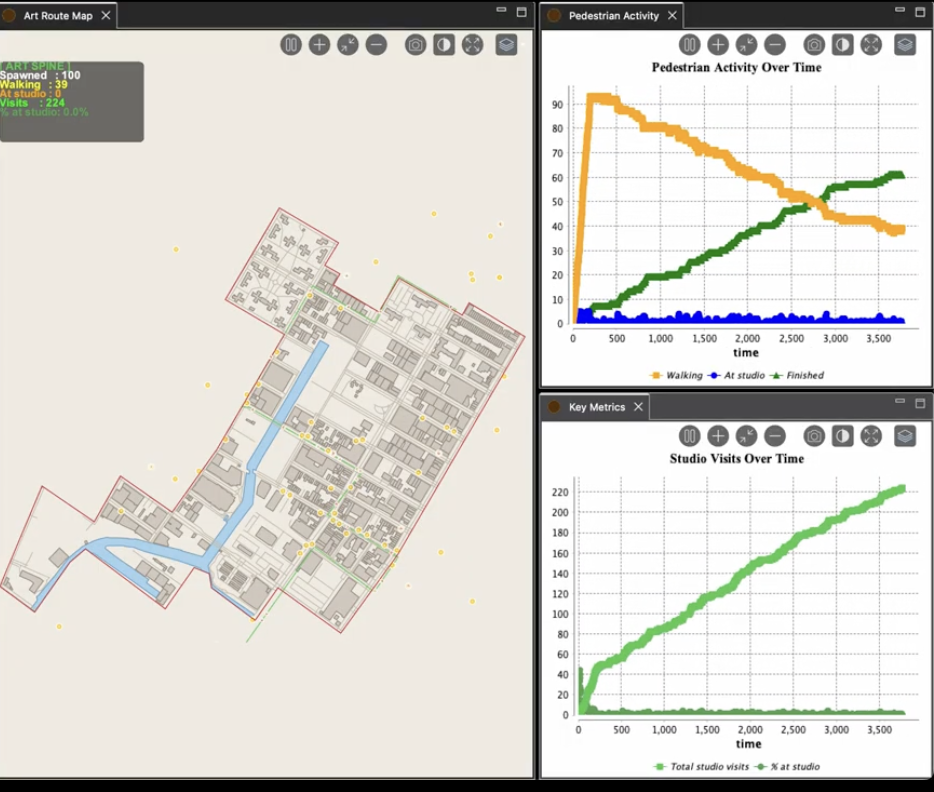Toggle fullscreen for Pedestrian Activity chart
The image size is (934, 792).
click(871, 45)
